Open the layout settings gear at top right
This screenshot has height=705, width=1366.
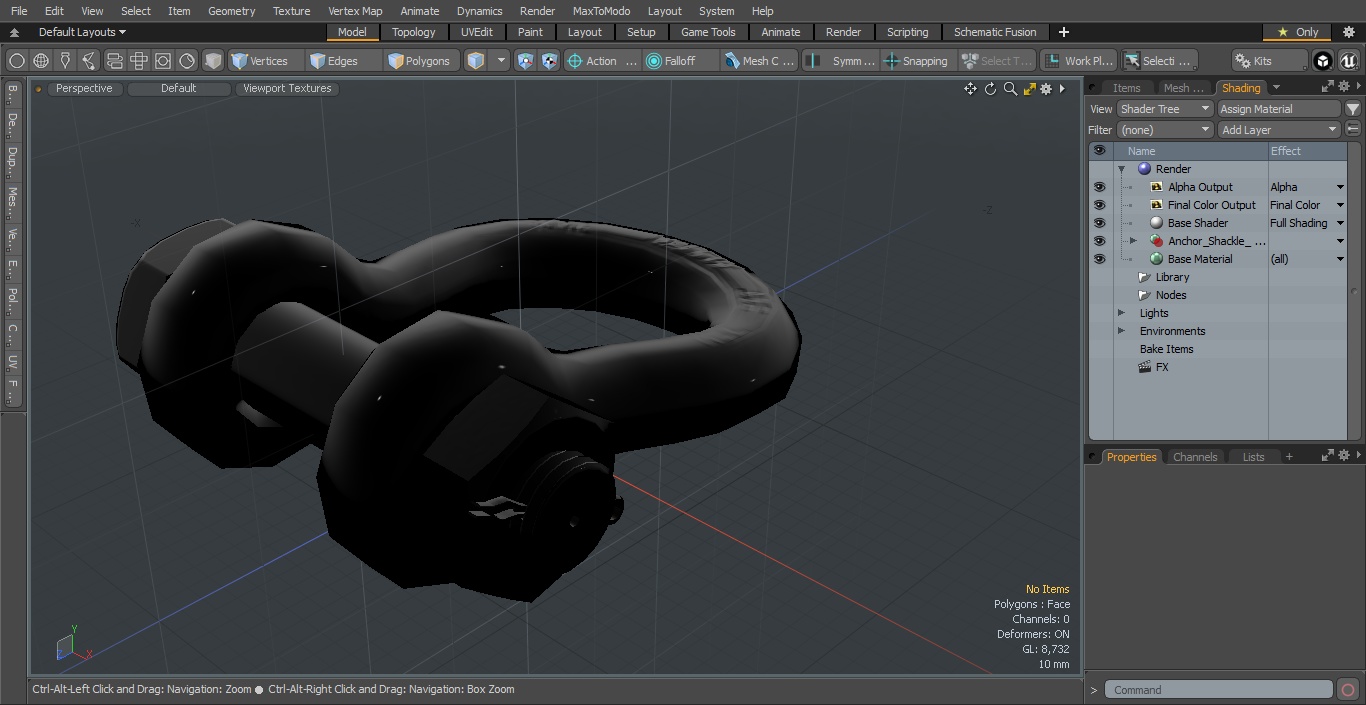pyautogui.click(x=1348, y=32)
